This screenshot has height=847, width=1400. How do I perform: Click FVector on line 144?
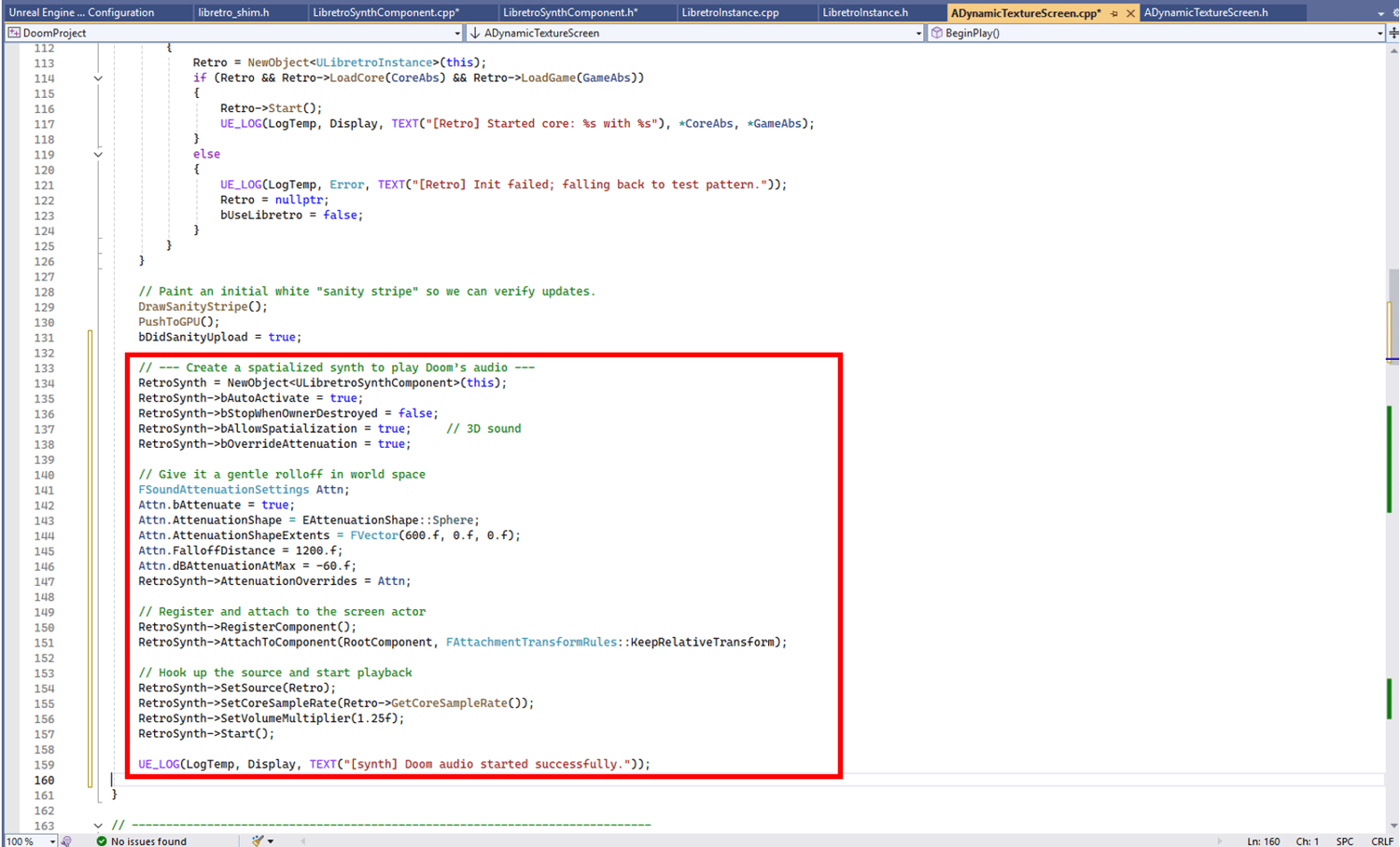[x=373, y=535]
